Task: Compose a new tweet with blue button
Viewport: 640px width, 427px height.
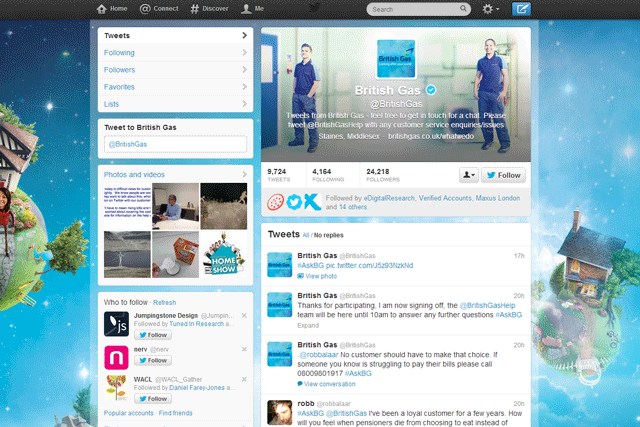Action: pos(521,9)
